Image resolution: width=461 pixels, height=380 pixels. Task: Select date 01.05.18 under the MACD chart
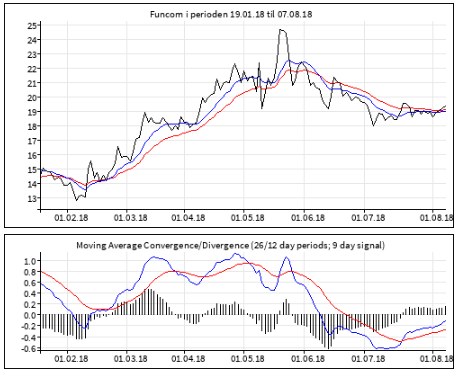pyautogui.click(x=247, y=359)
